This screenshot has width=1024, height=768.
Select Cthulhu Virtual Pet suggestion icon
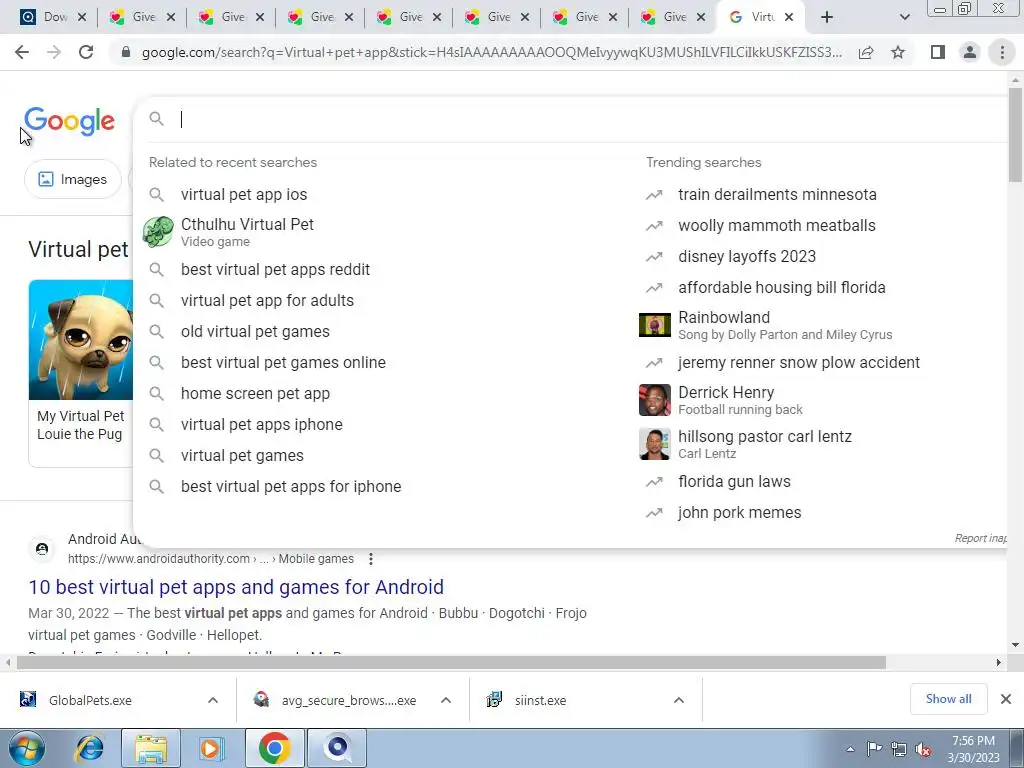(x=158, y=232)
